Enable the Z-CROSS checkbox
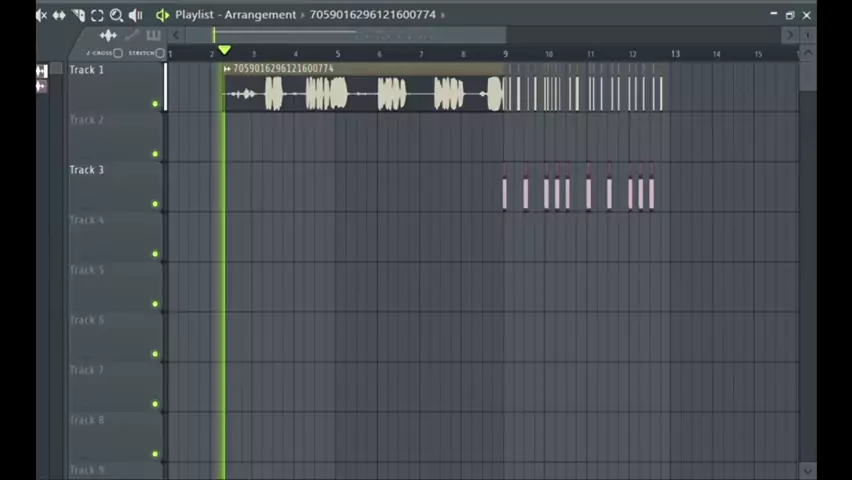Viewport: 852px width, 480px height. pyautogui.click(x=118, y=53)
